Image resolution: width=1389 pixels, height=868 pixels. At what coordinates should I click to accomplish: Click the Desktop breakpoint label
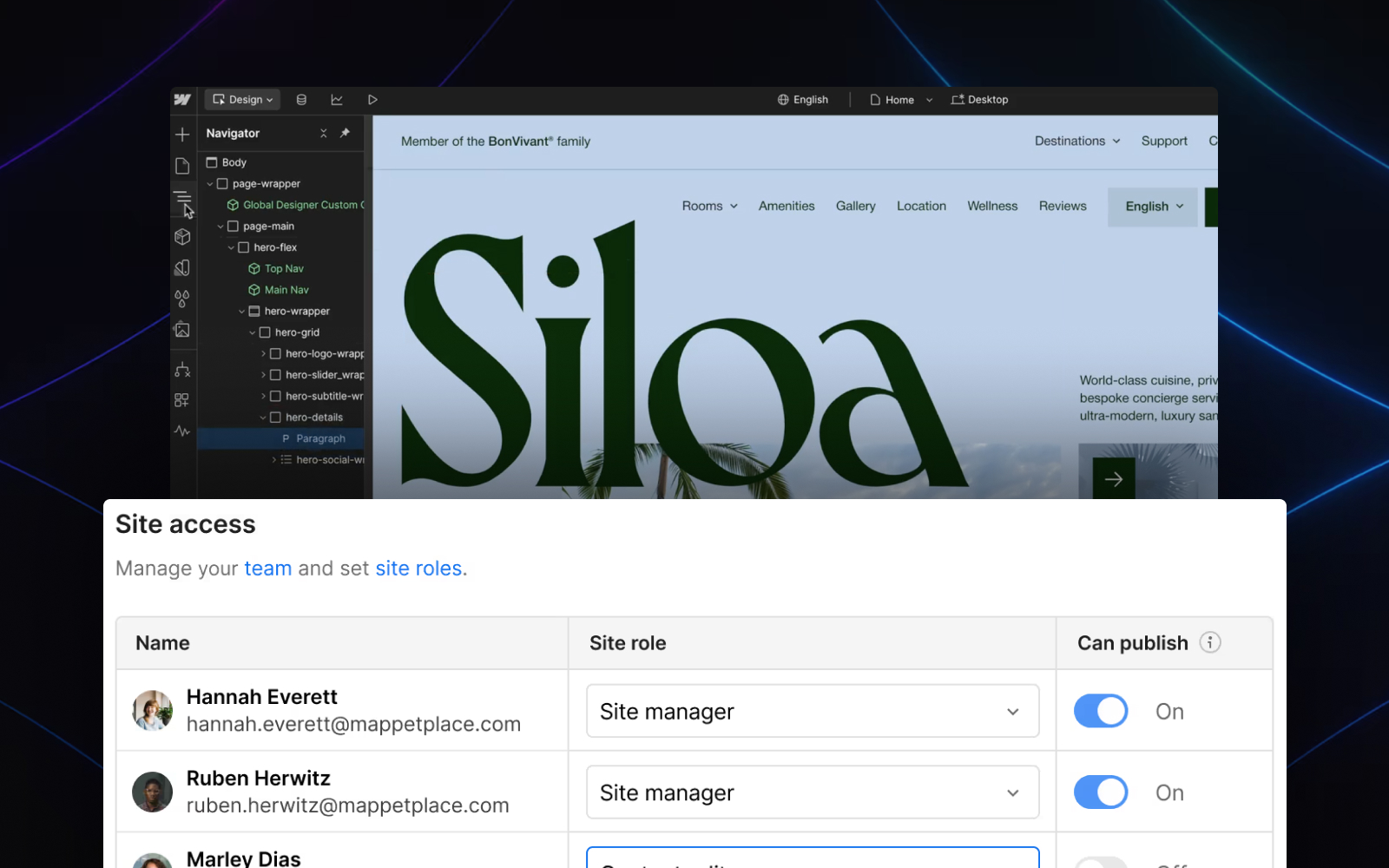[988, 100]
